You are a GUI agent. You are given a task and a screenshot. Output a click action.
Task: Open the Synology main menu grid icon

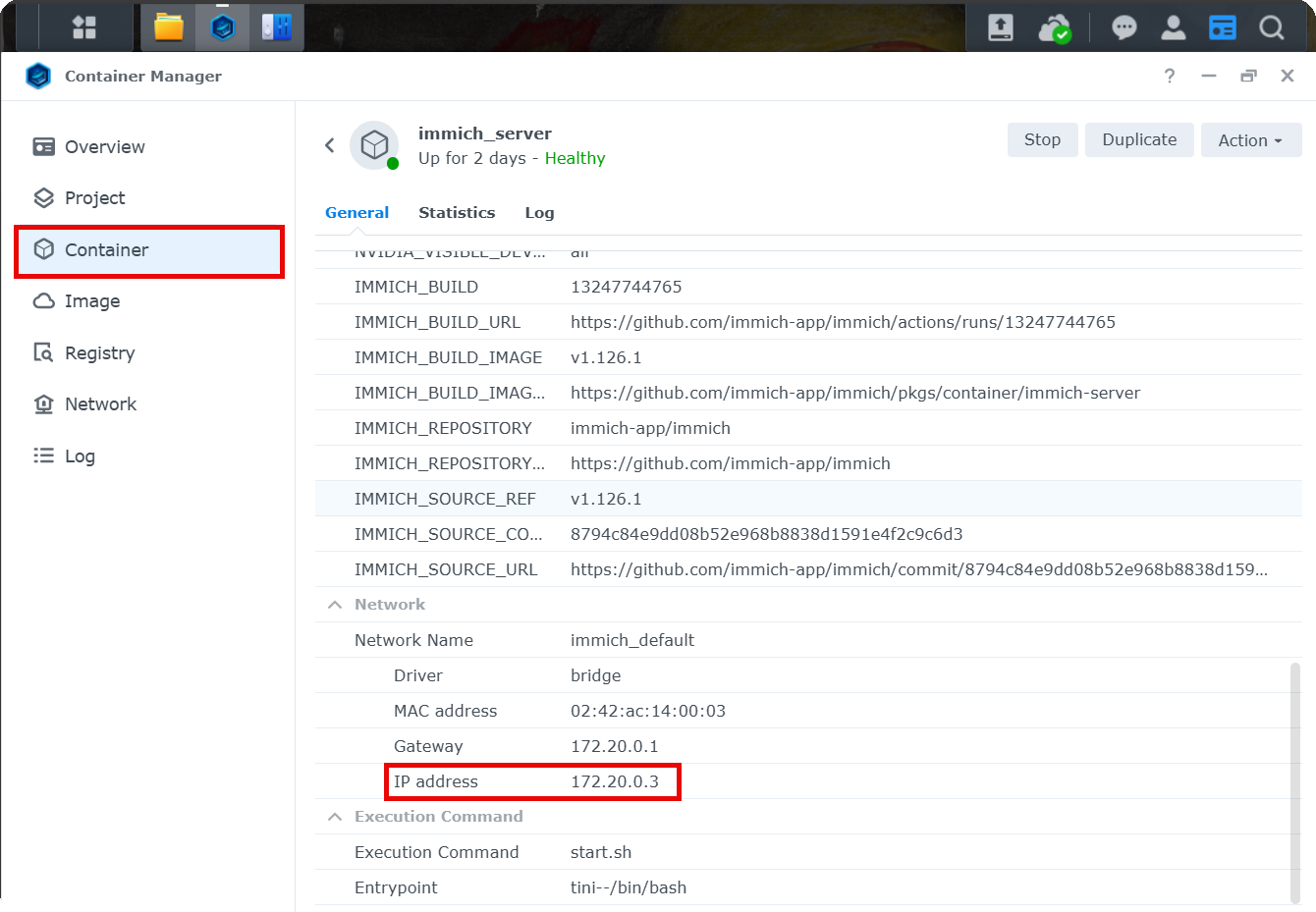[84, 27]
